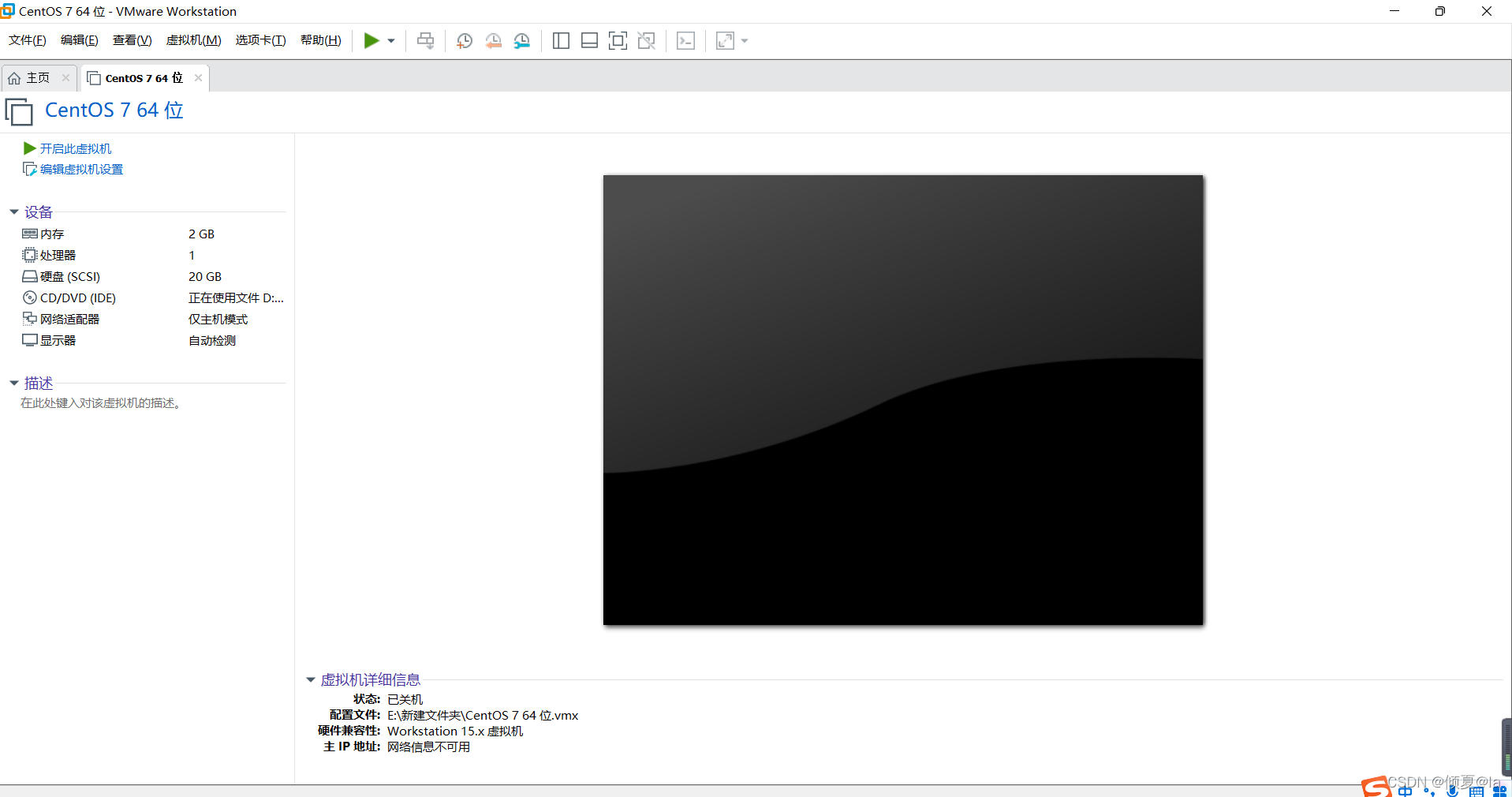Open the 帮助(H) menu
1512x797 pixels.
tap(321, 40)
